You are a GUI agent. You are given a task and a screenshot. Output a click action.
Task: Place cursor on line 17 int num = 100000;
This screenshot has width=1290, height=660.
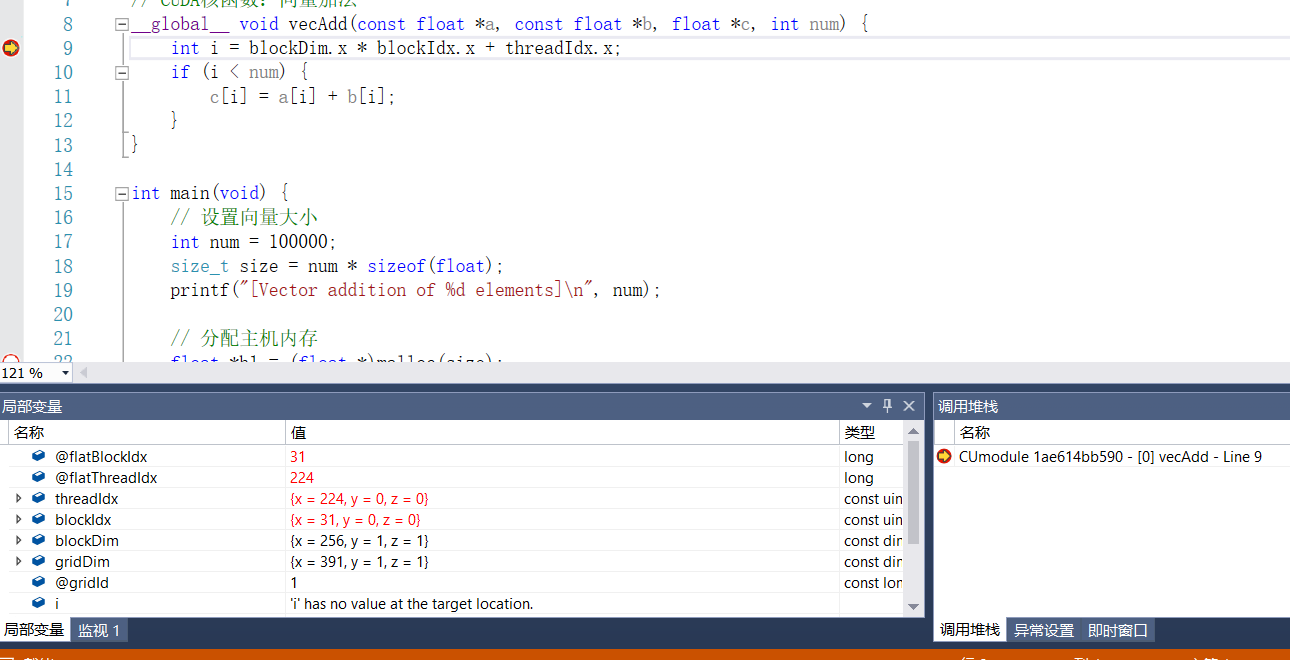tap(254, 241)
